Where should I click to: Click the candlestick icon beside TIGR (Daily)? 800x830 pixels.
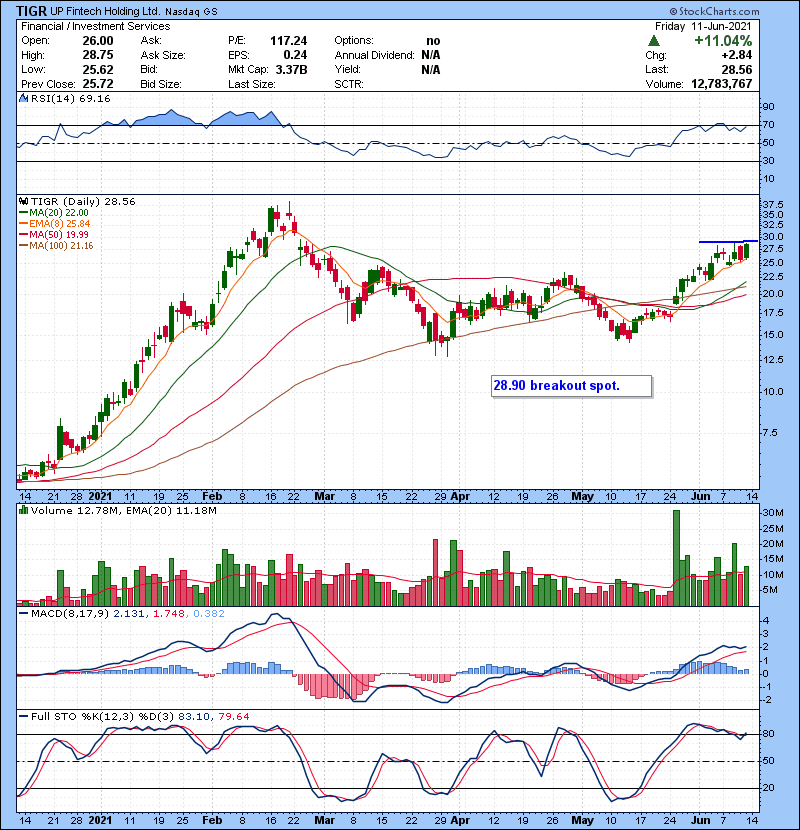23,201
